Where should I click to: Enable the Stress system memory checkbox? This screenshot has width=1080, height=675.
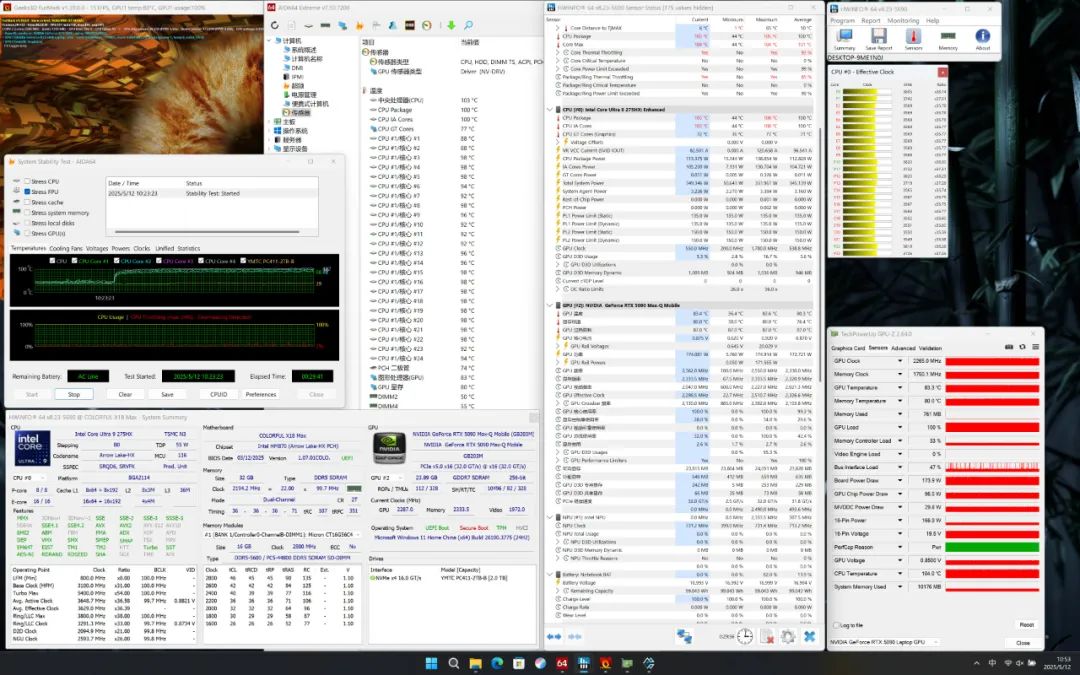click(28, 213)
